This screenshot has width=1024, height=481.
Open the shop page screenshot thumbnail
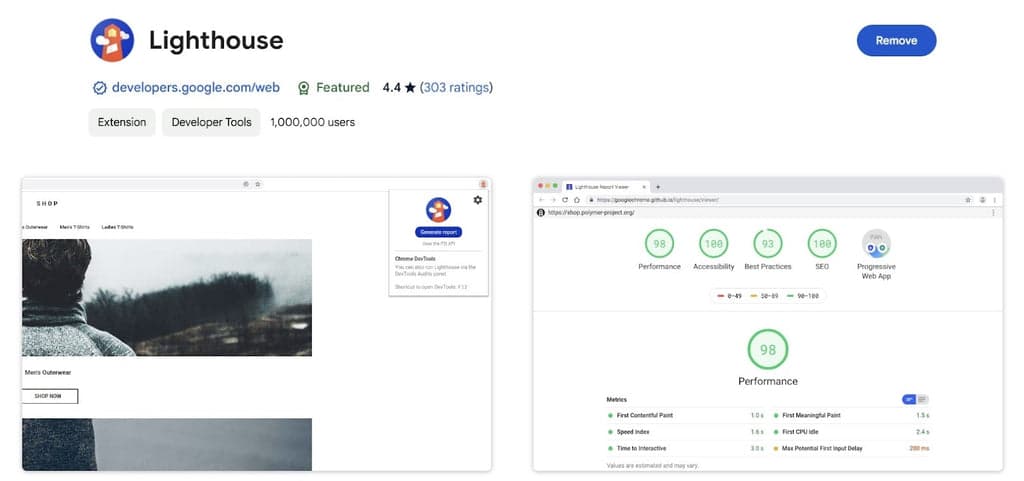[x=257, y=324]
